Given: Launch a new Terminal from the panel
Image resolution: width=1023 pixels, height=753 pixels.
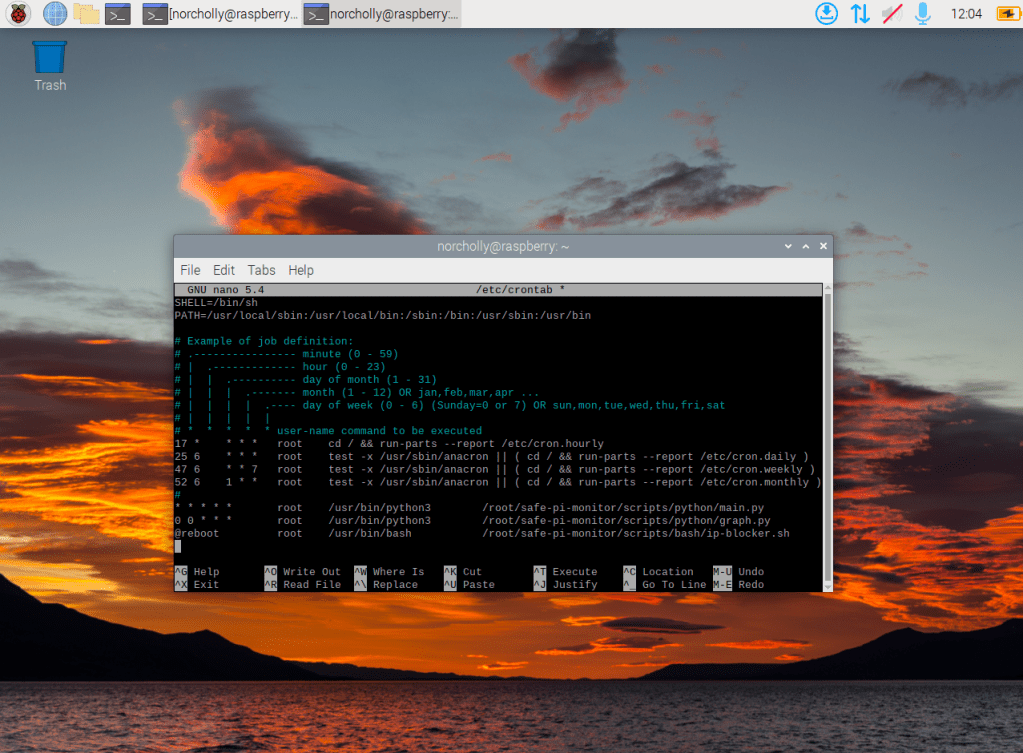Looking at the screenshot, I should coord(118,14).
